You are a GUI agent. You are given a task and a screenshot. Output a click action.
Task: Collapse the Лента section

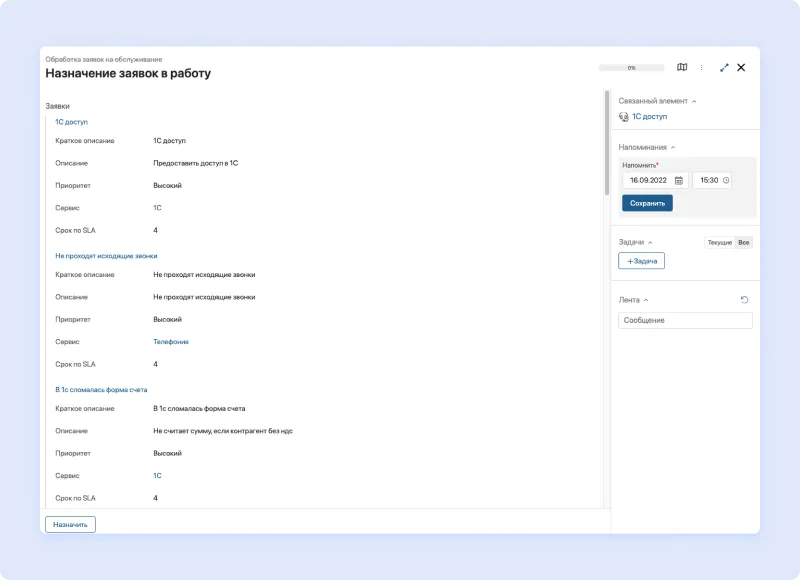pos(645,300)
